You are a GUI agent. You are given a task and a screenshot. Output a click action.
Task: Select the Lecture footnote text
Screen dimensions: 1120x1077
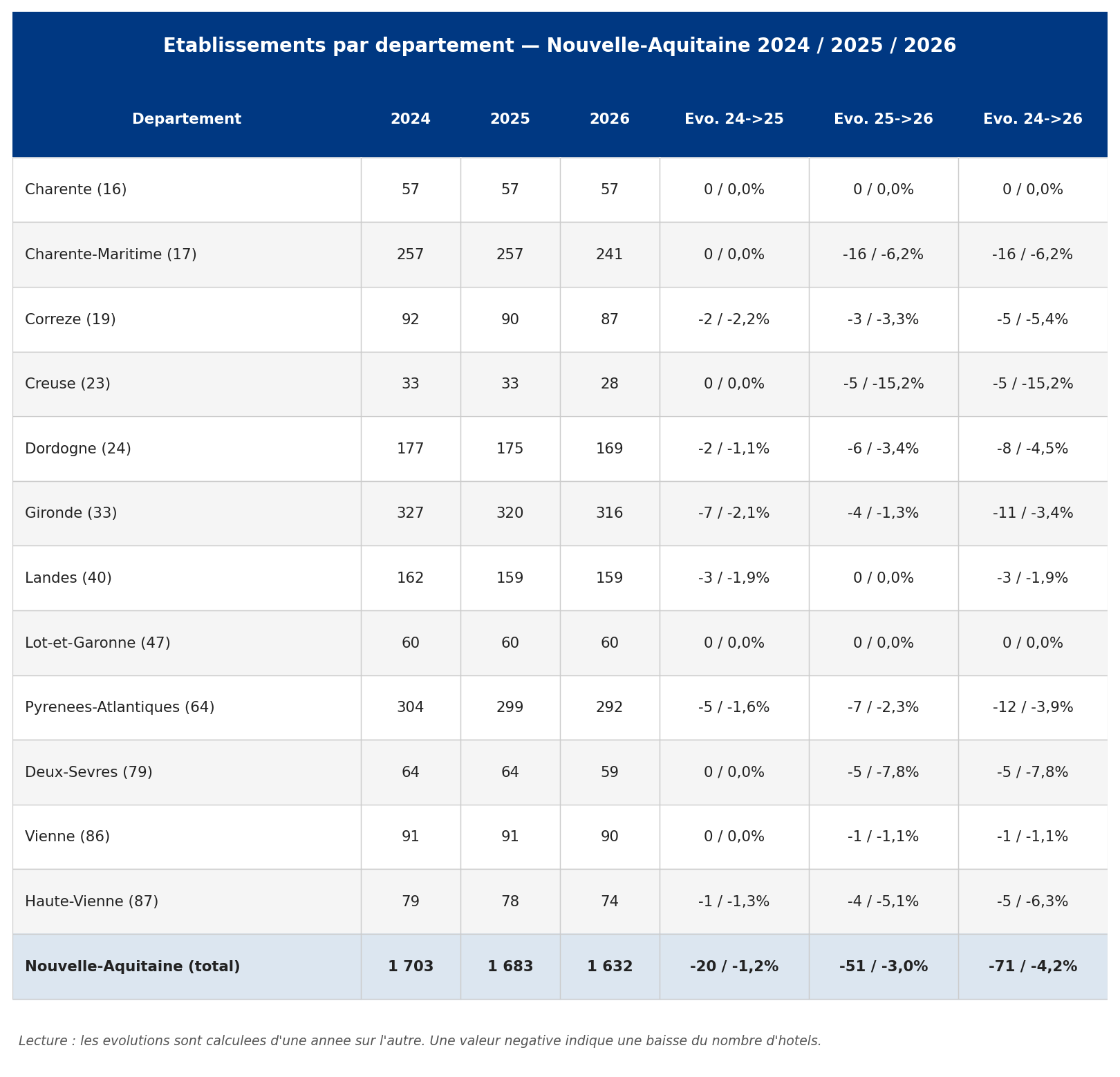[420, 1041]
